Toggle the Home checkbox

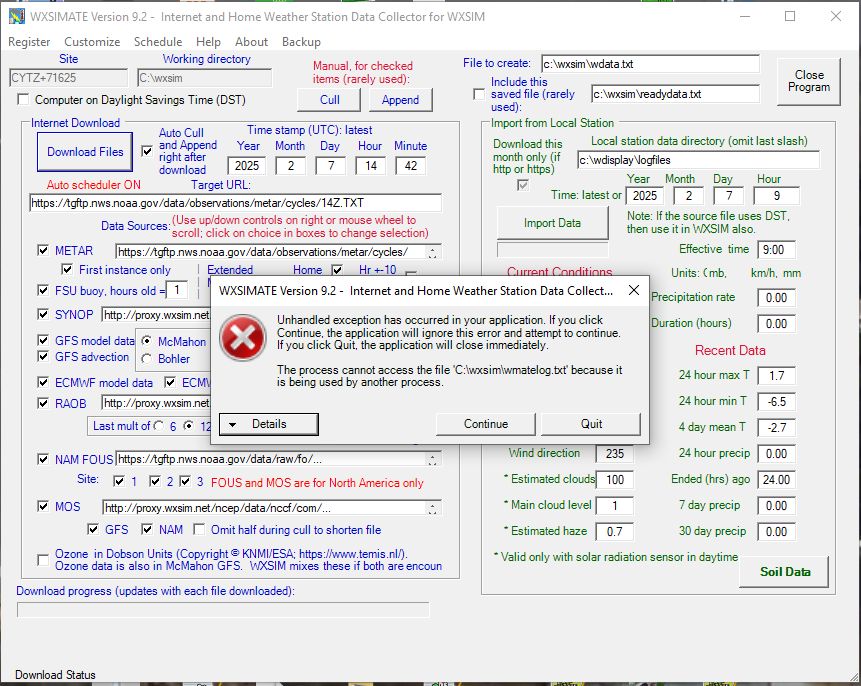pyautogui.click(x=337, y=270)
